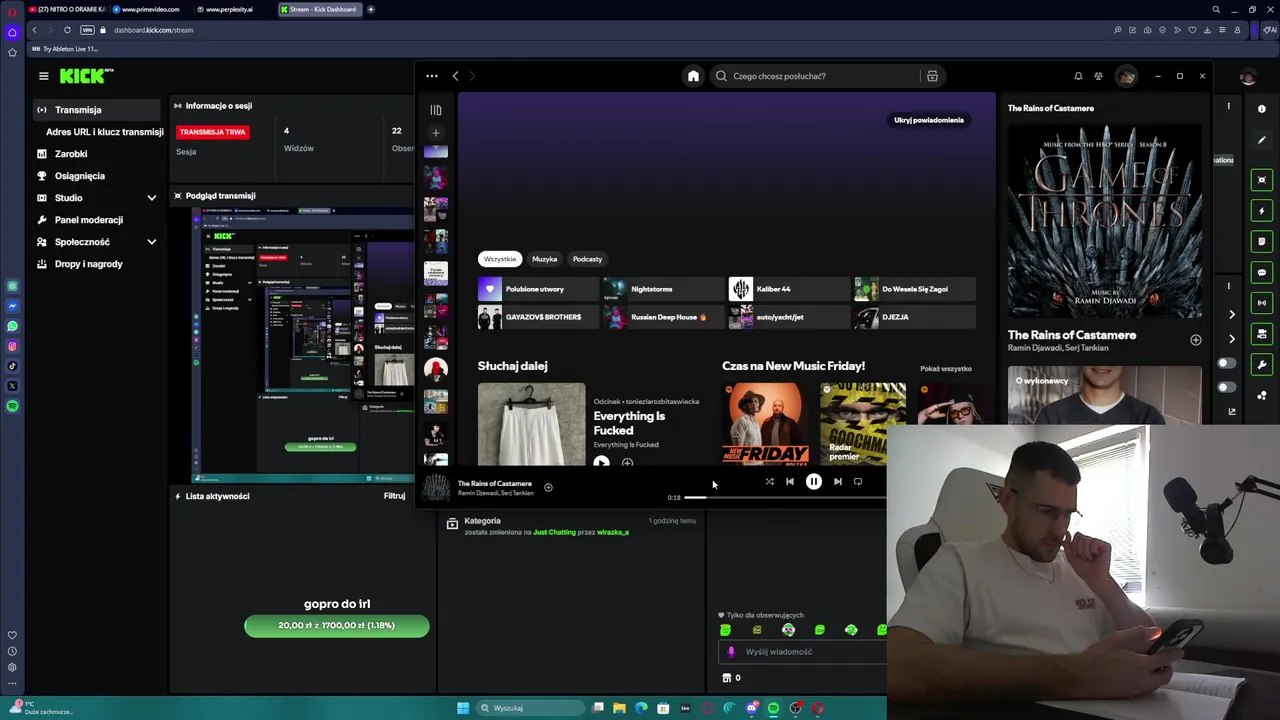Open Kaliber 44 shortcut tile
Viewport: 1280px width, 720px height.
pyautogui.click(x=789, y=289)
